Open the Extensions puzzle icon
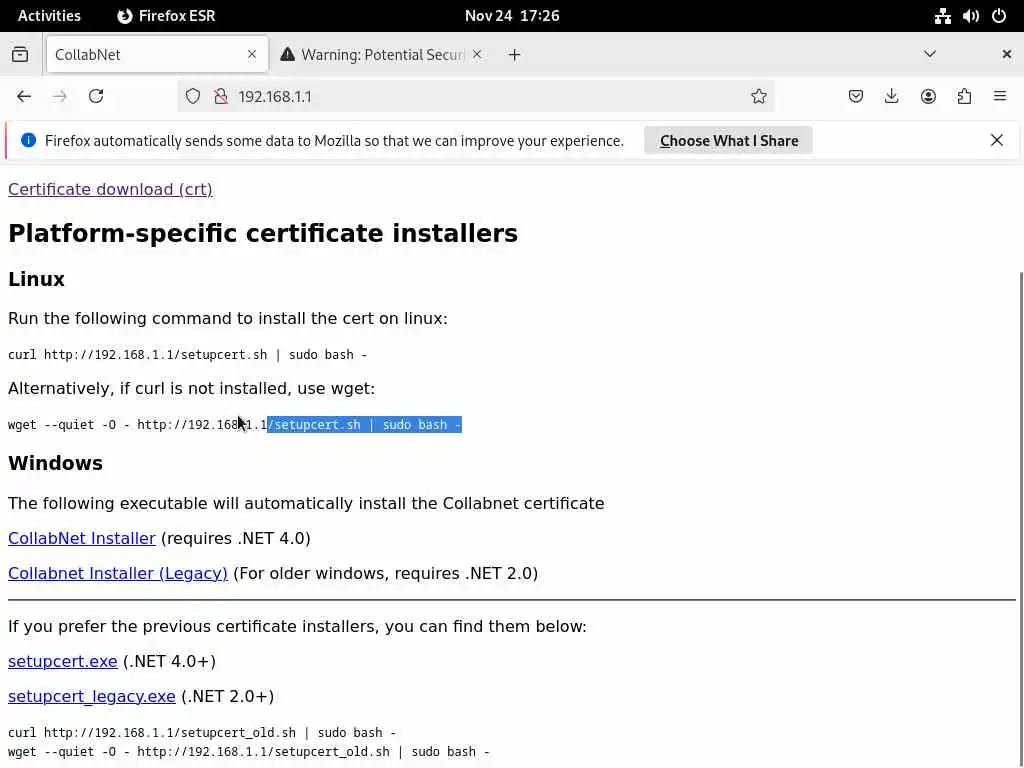 [x=964, y=97]
